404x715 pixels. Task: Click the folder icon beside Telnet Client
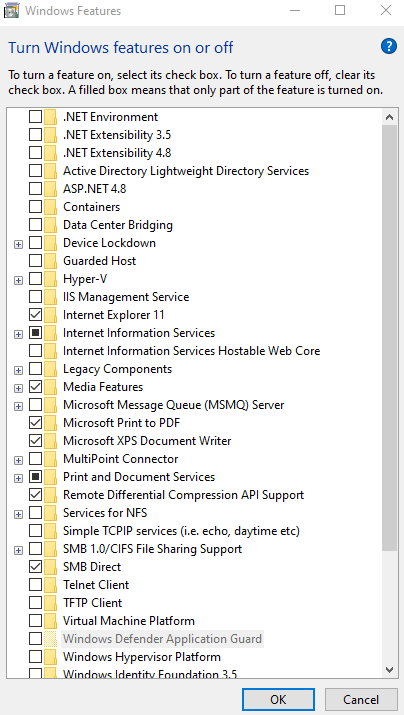click(50, 585)
